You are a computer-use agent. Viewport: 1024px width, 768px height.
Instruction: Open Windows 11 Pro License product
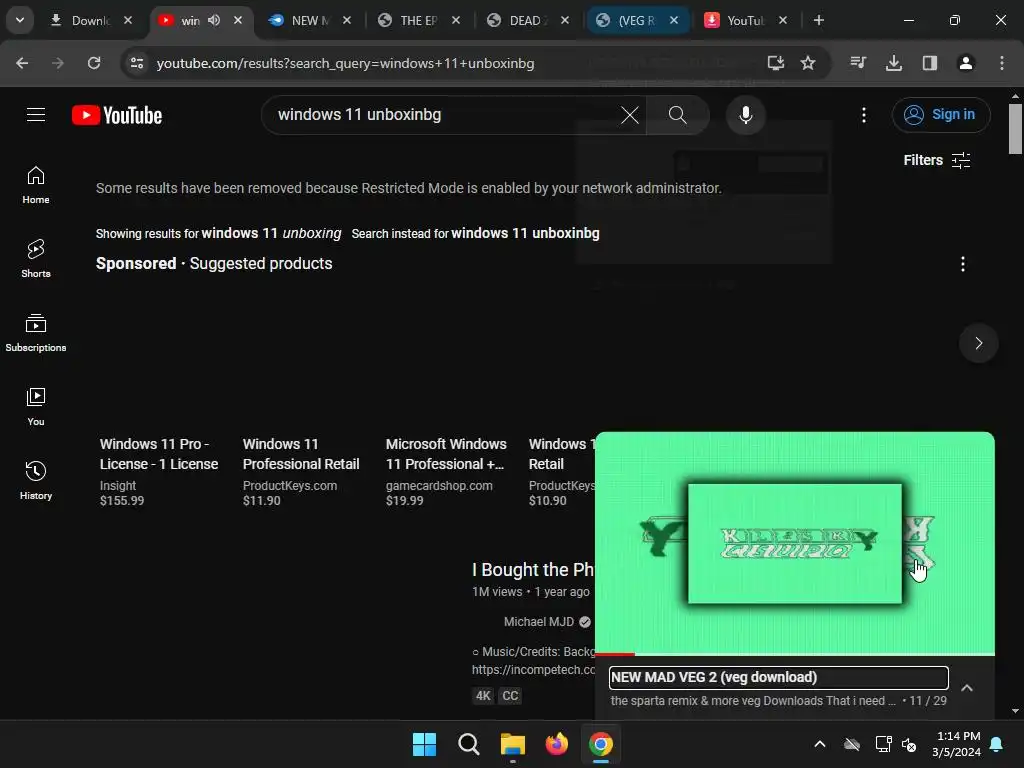coord(159,454)
